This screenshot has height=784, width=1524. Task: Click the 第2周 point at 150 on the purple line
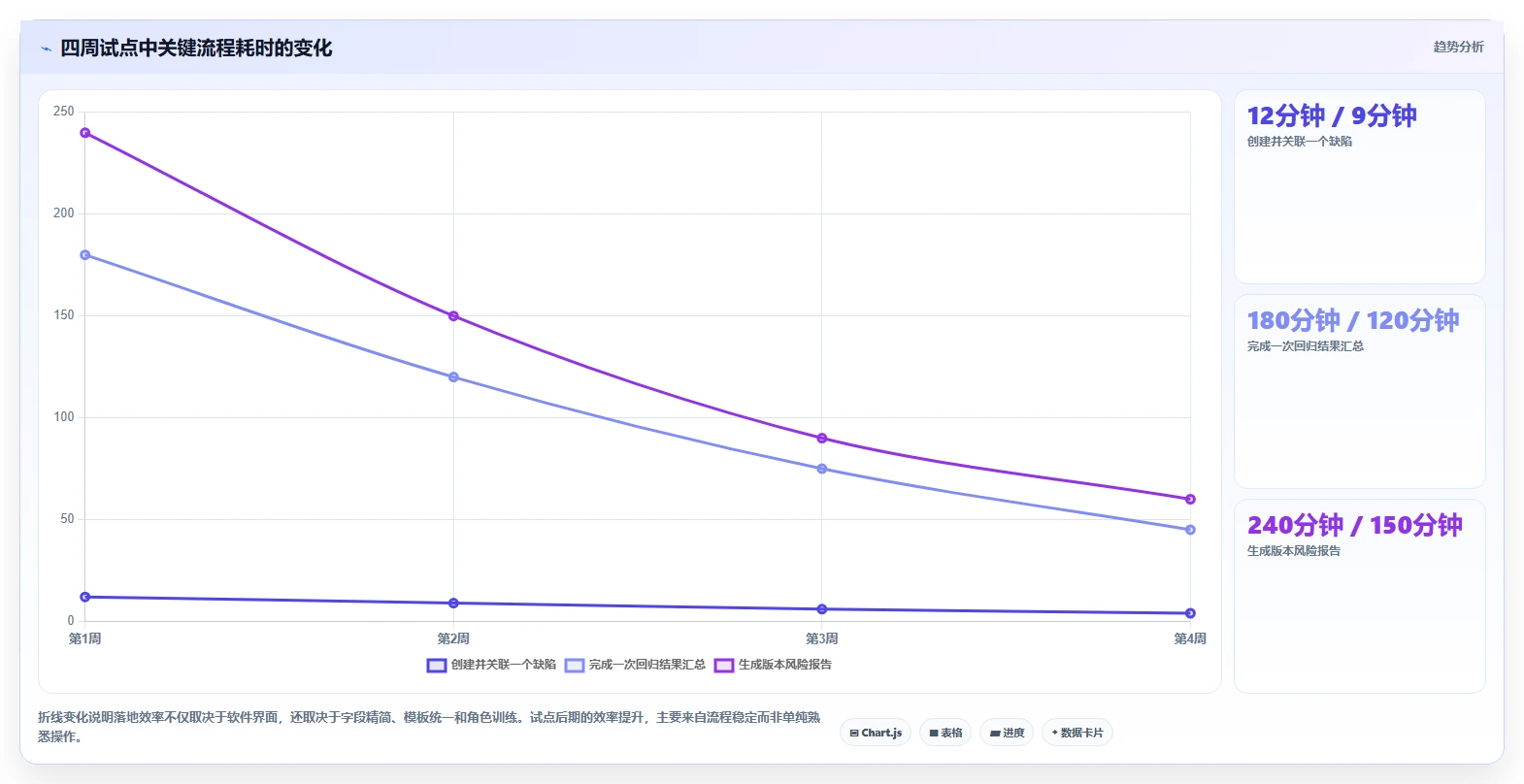[453, 316]
